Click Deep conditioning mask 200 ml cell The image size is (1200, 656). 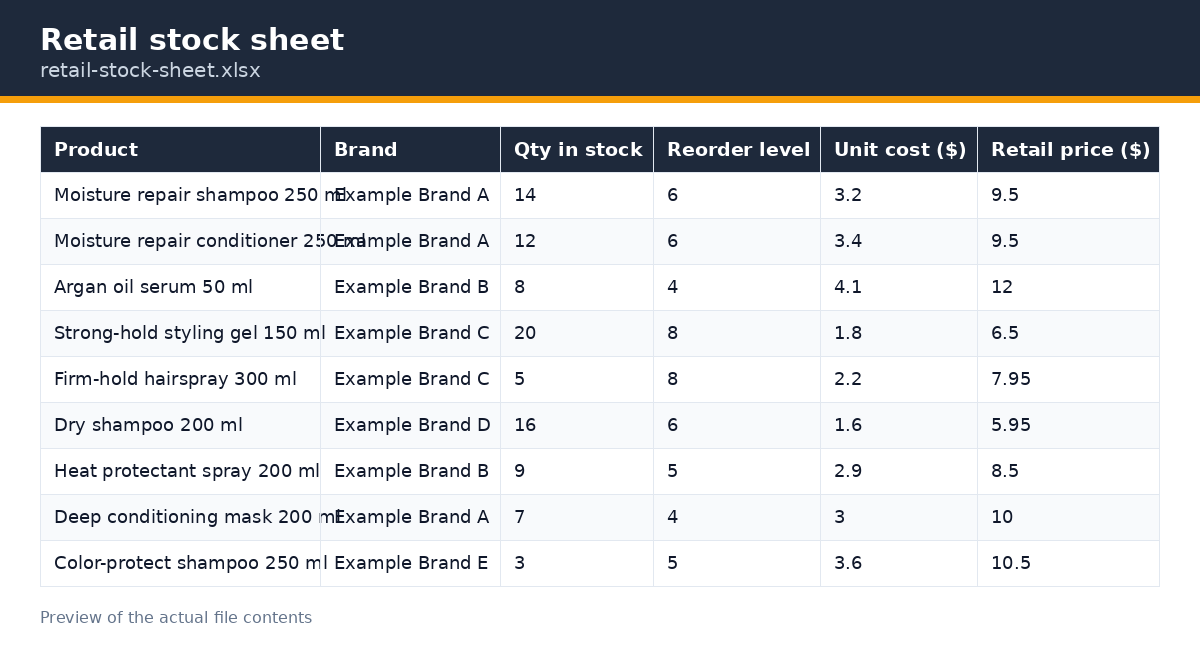click(180, 518)
